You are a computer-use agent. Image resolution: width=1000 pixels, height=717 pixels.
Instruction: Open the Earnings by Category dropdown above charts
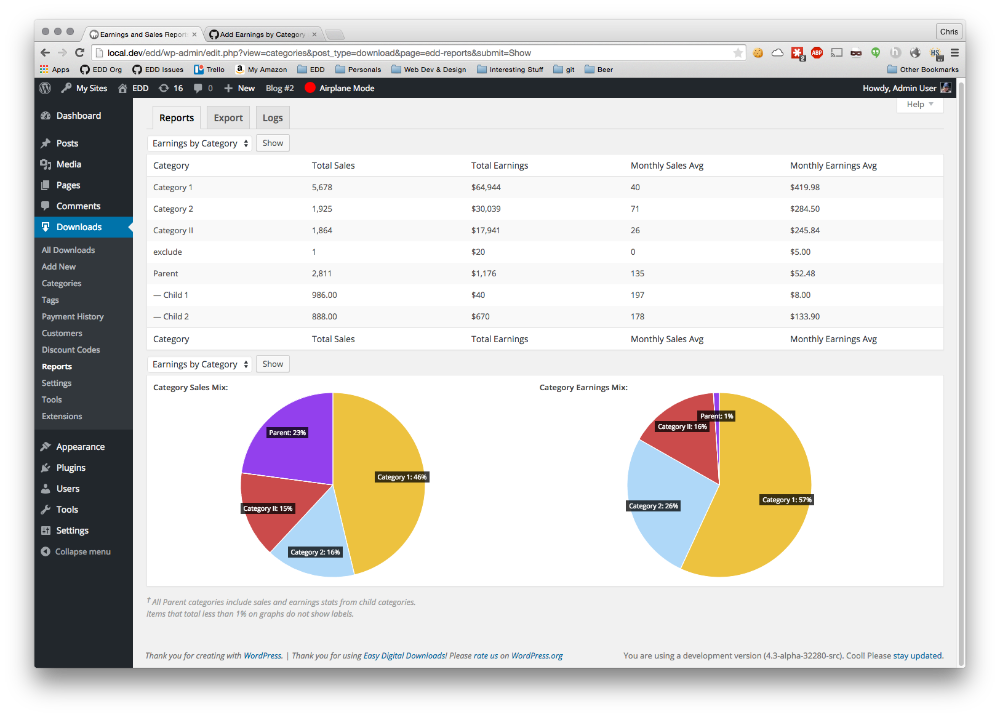point(200,364)
